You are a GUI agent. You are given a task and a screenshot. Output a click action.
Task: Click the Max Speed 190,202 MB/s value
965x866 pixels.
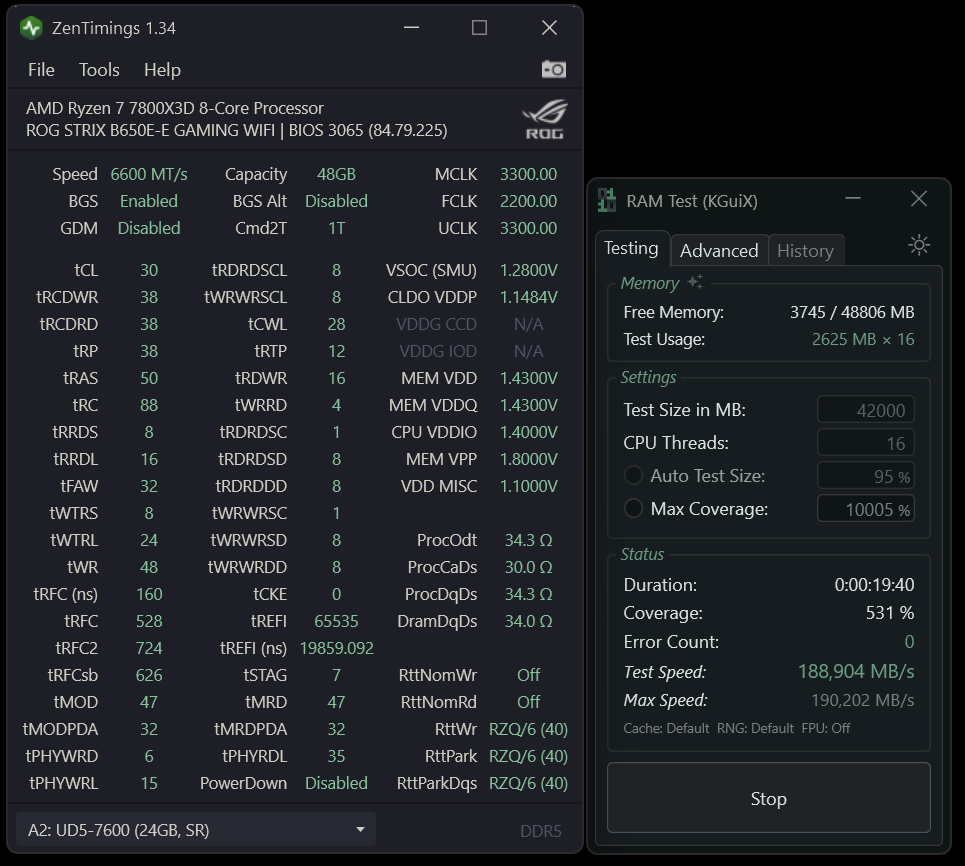862,700
